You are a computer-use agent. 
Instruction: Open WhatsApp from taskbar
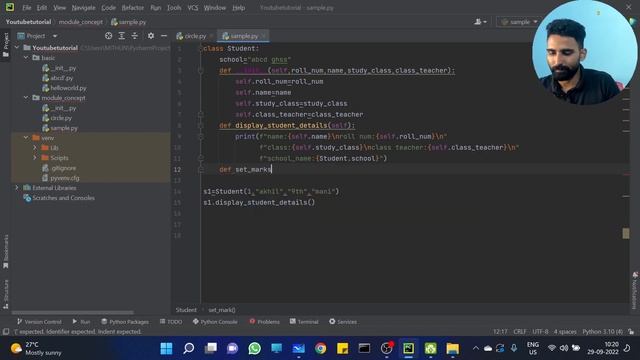pos(254,349)
